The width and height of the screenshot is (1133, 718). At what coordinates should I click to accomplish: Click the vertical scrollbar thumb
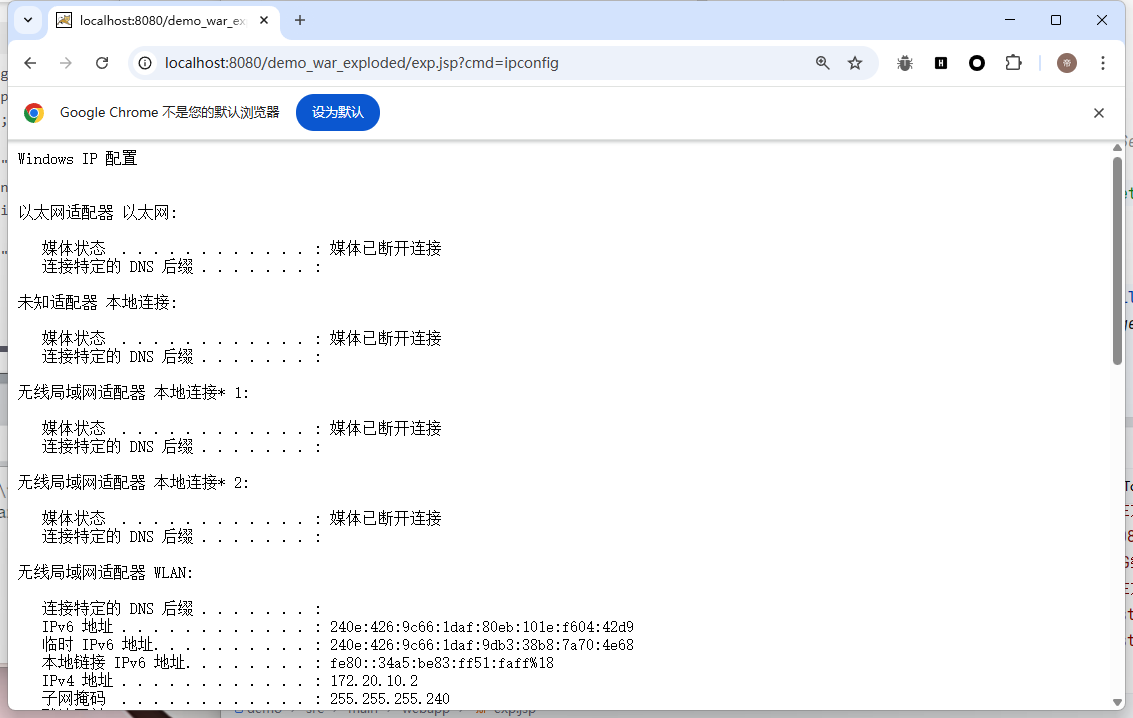click(1117, 260)
